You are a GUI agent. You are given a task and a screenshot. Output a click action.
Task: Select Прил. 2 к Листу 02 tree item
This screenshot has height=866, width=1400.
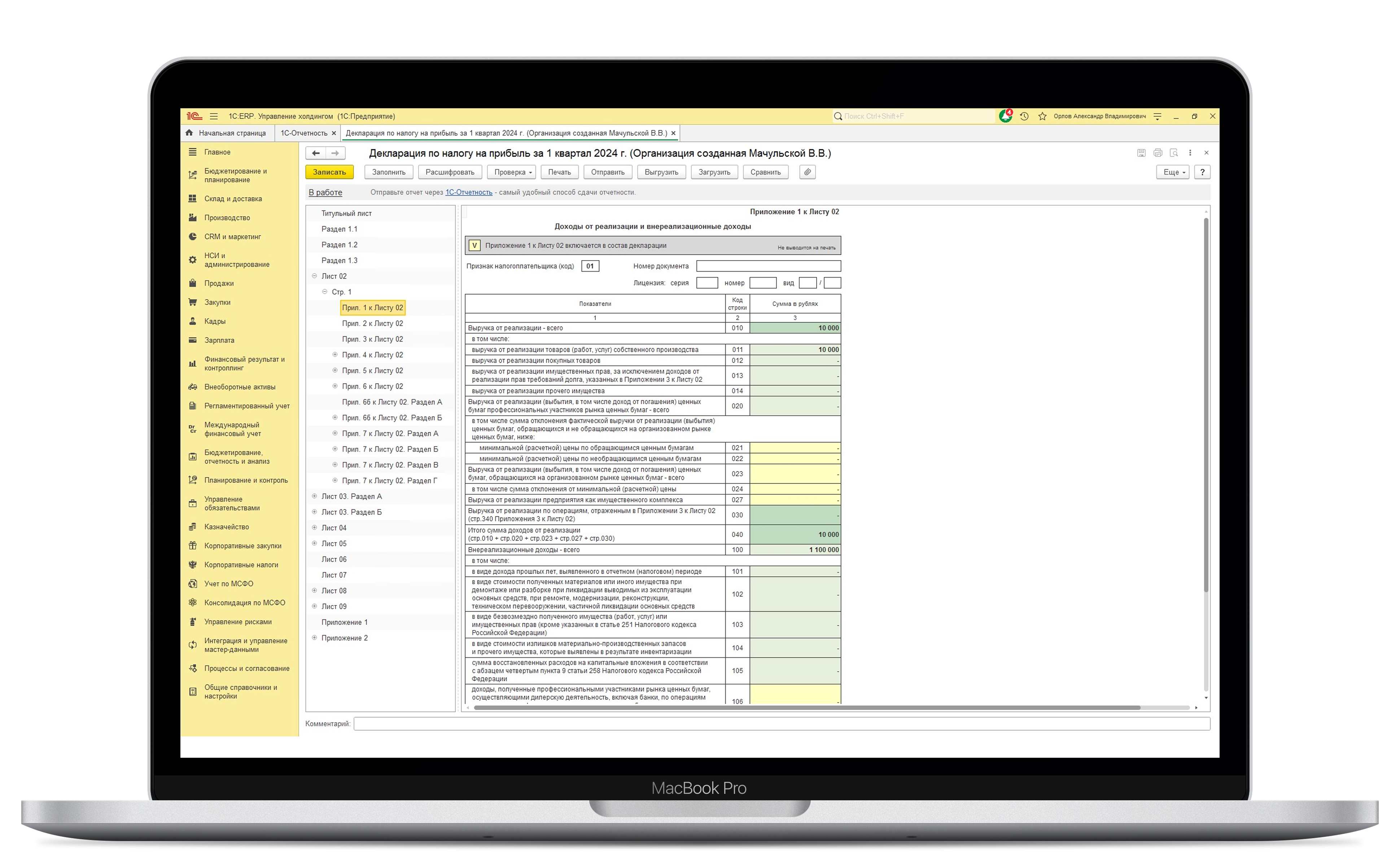tap(372, 323)
